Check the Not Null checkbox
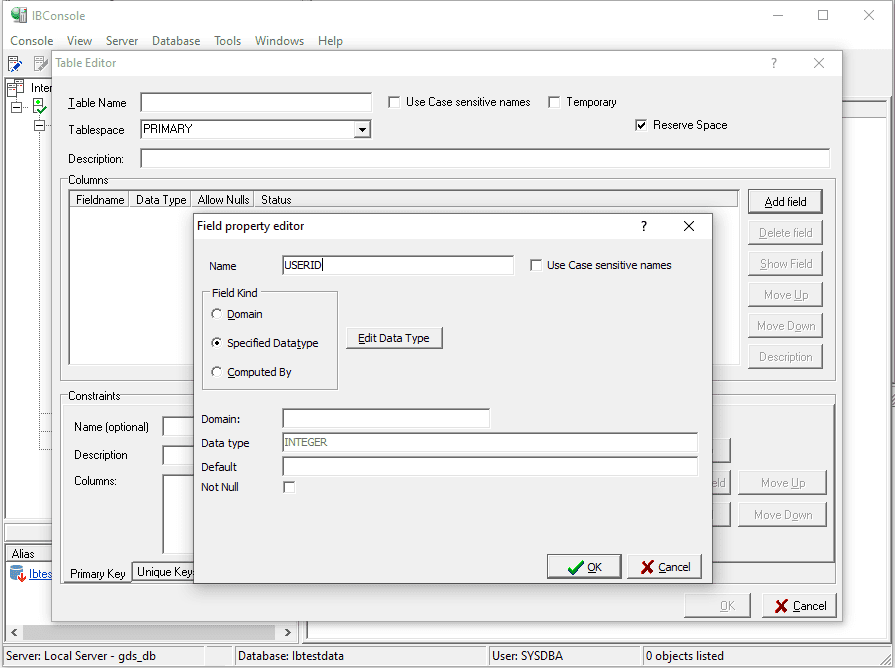The height and width of the screenshot is (668, 895). click(289, 487)
